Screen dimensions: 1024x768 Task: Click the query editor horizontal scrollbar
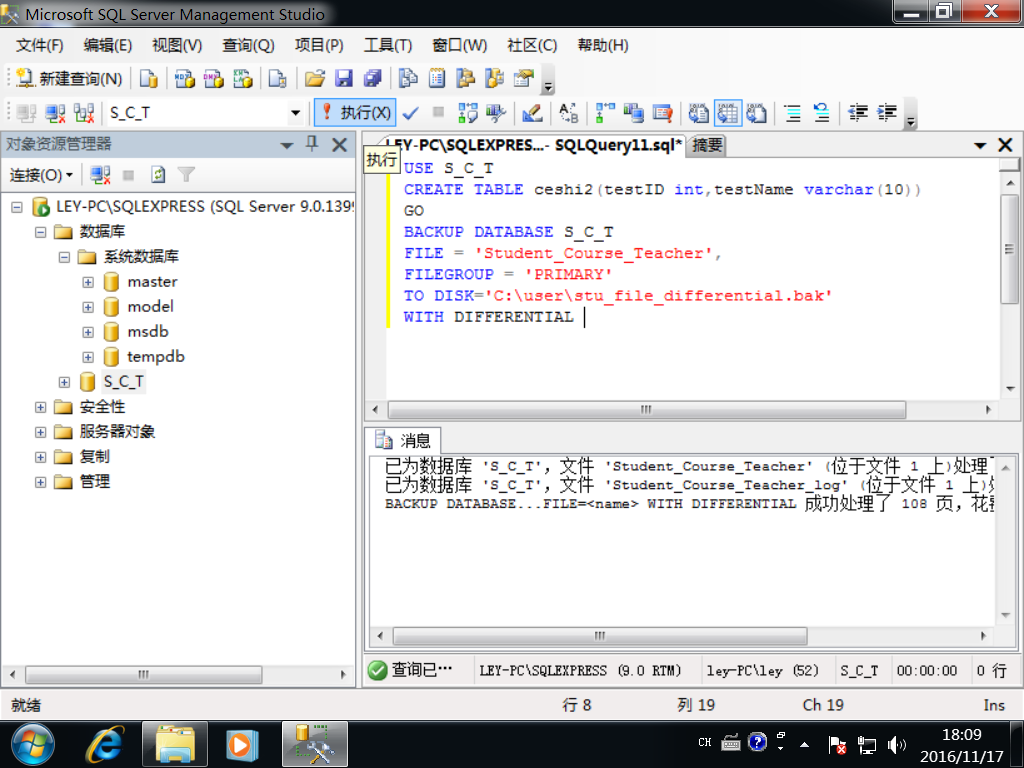647,410
